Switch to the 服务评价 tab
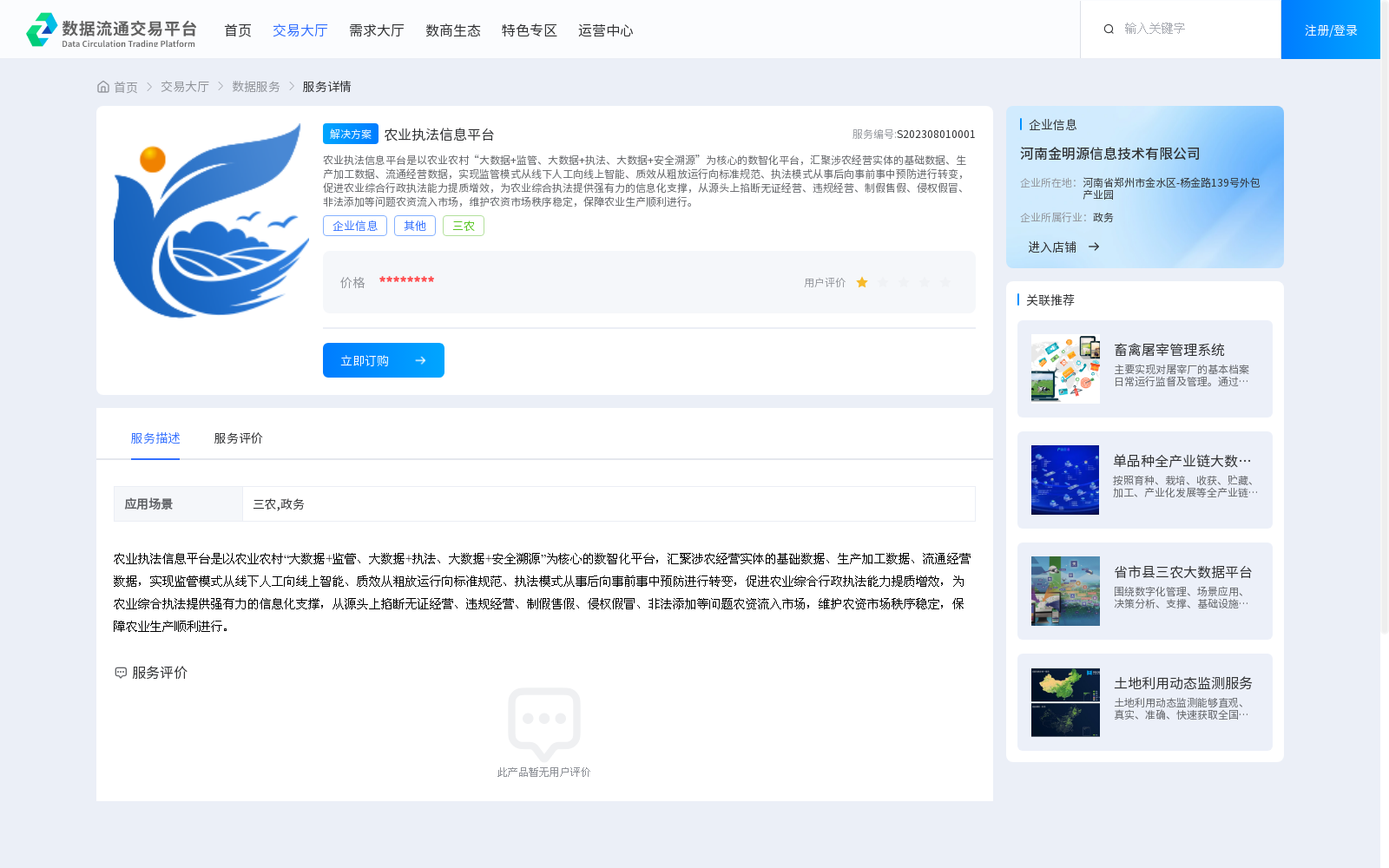Viewport: 1389px width, 868px height. [239, 438]
